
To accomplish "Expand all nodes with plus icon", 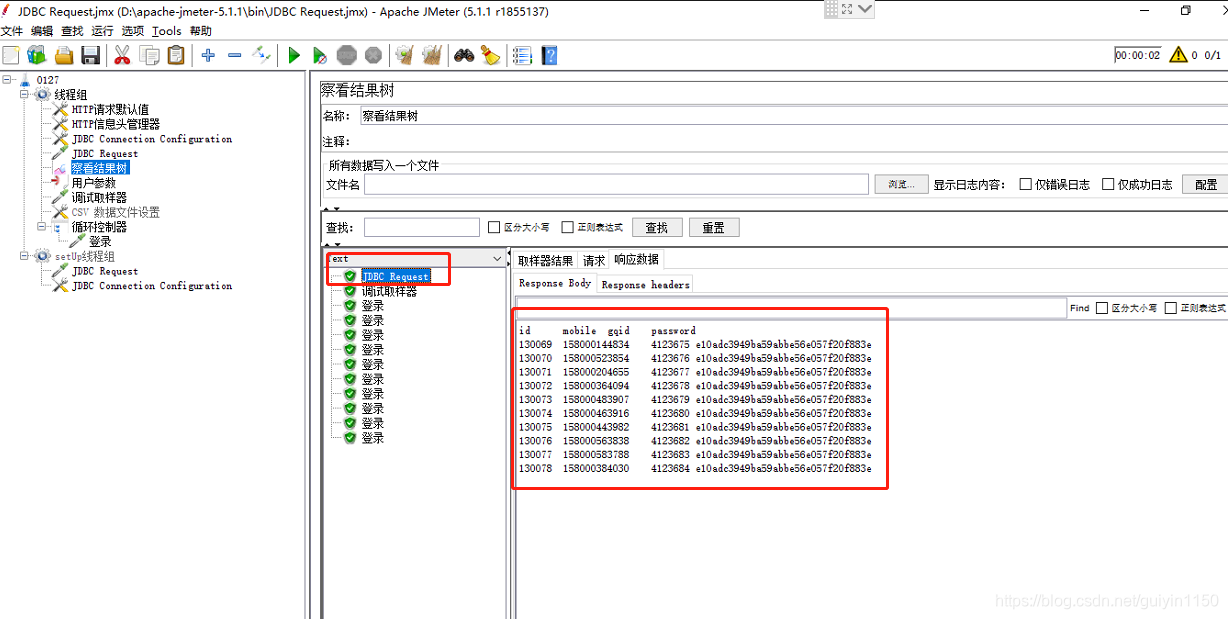I will tap(208, 55).
